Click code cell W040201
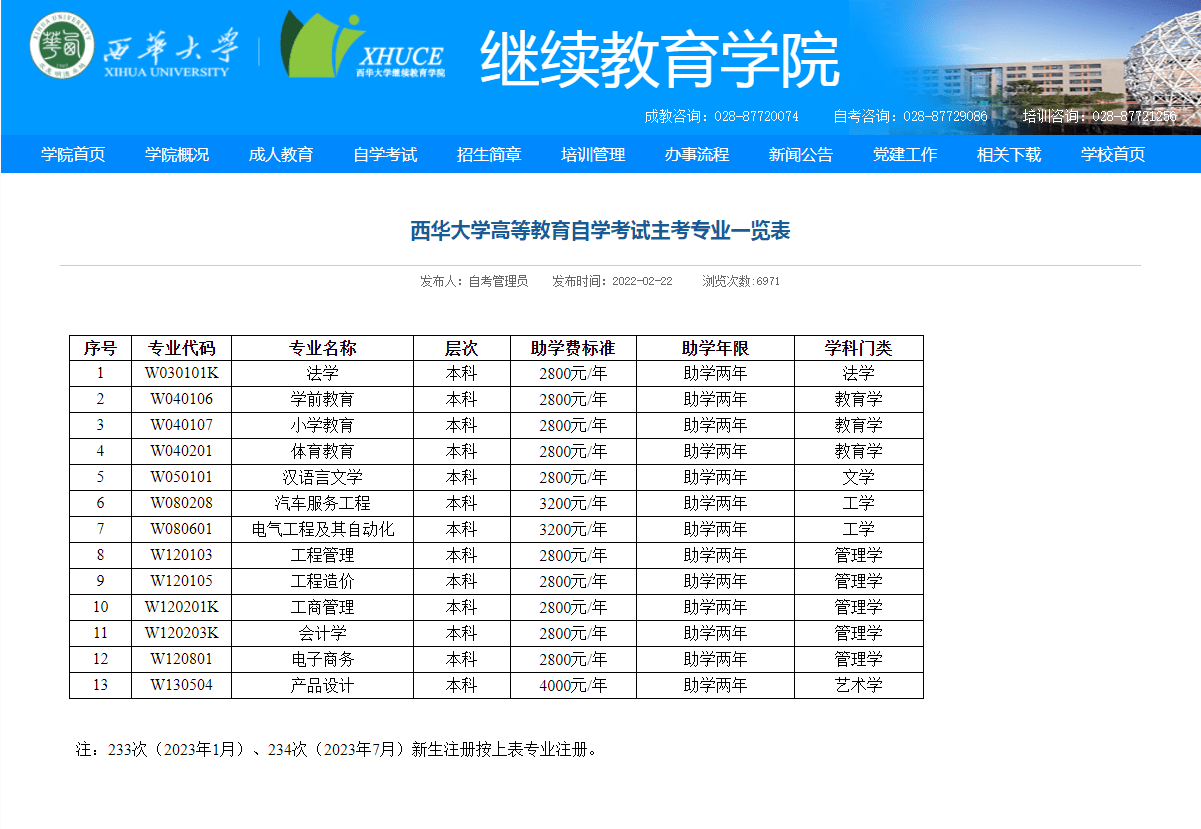This screenshot has width=1201, height=829. (x=182, y=451)
